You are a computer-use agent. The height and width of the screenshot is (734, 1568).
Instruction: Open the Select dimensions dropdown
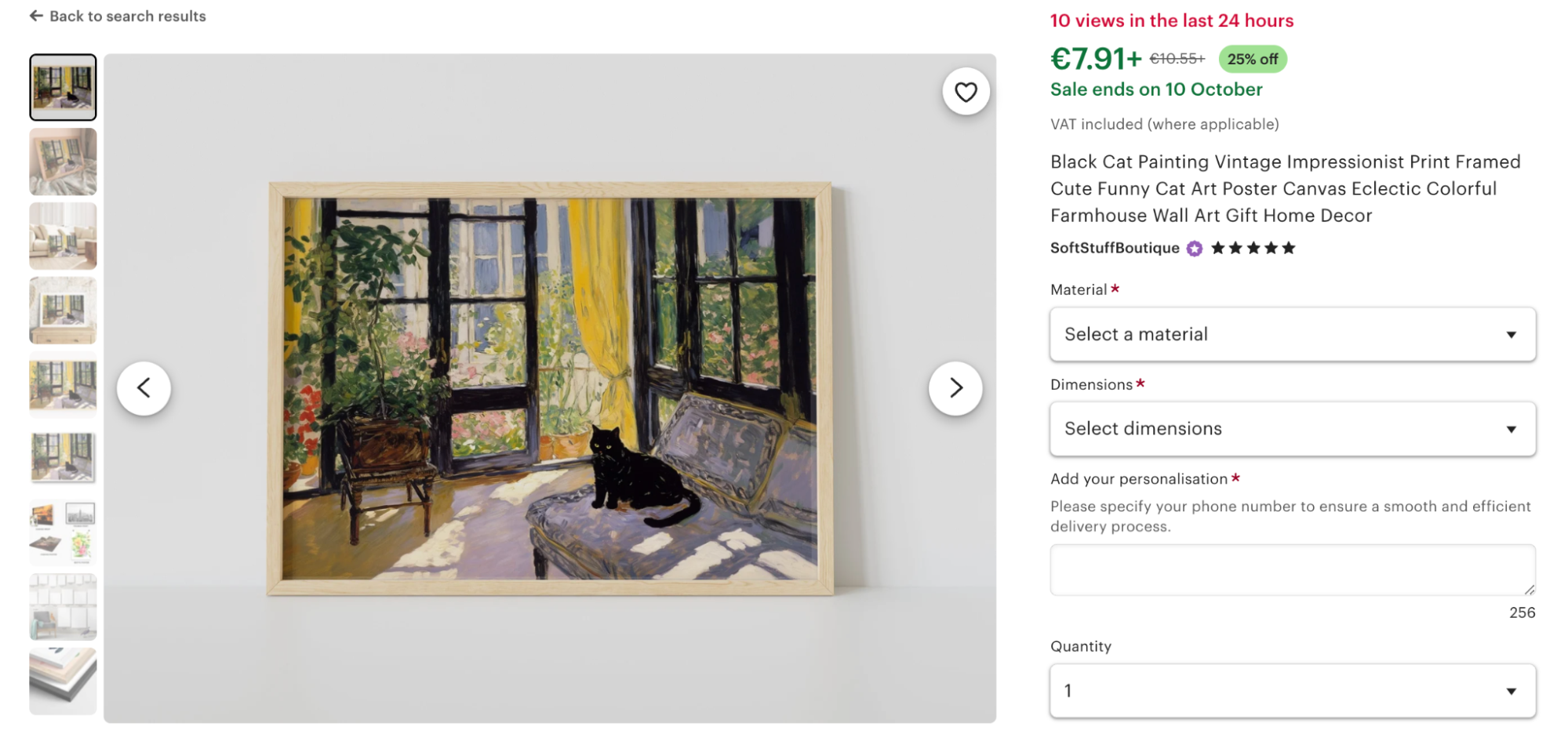[x=1291, y=428]
